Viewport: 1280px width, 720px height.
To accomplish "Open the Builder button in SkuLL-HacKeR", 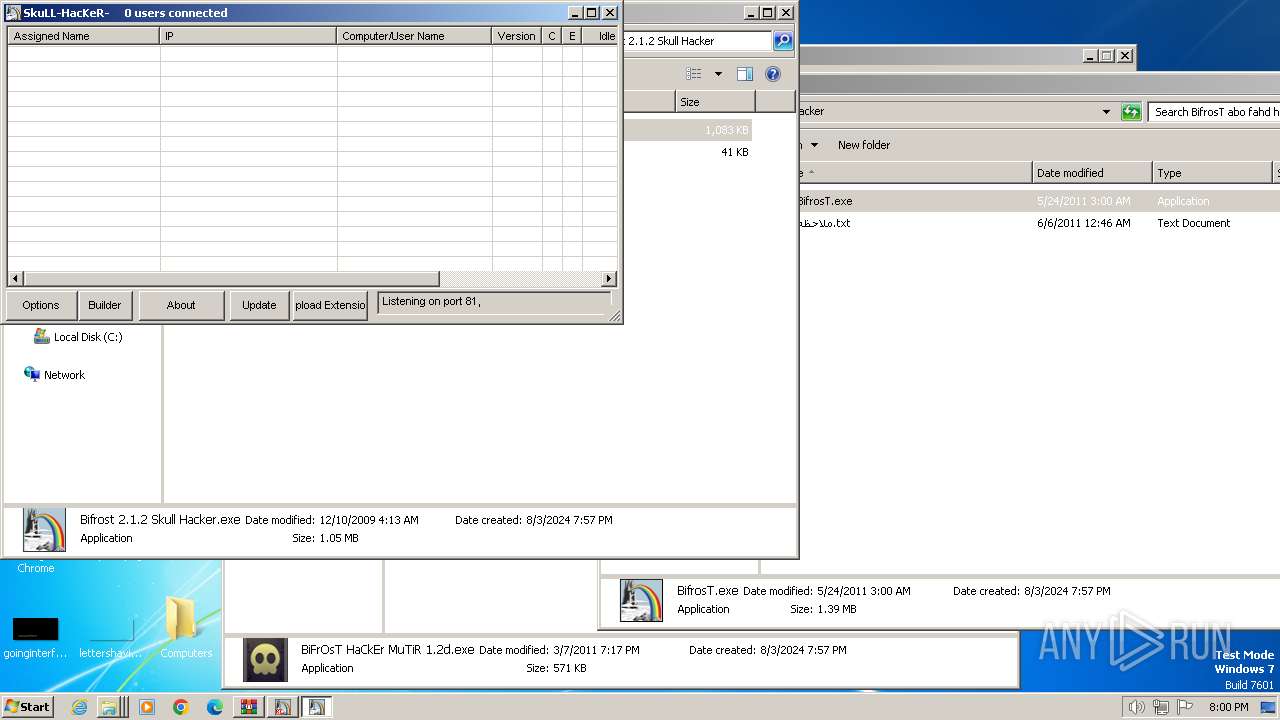I will point(105,305).
